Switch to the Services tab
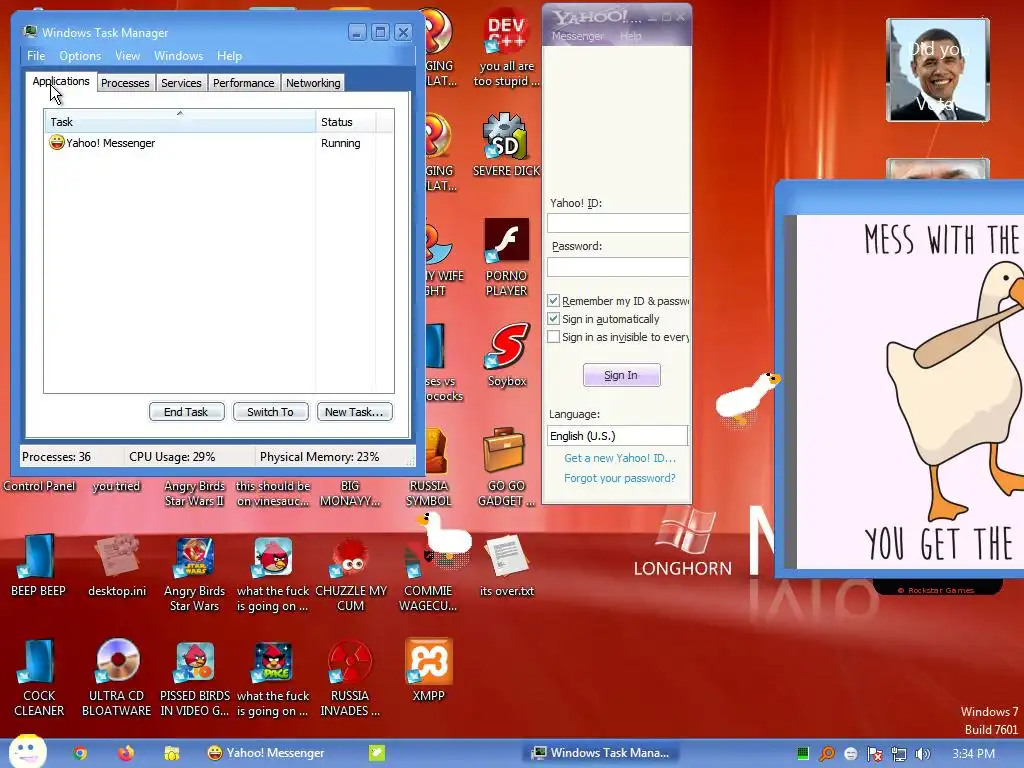The width and height of the screenshot is (1024, 768). (x=181, y=83)
